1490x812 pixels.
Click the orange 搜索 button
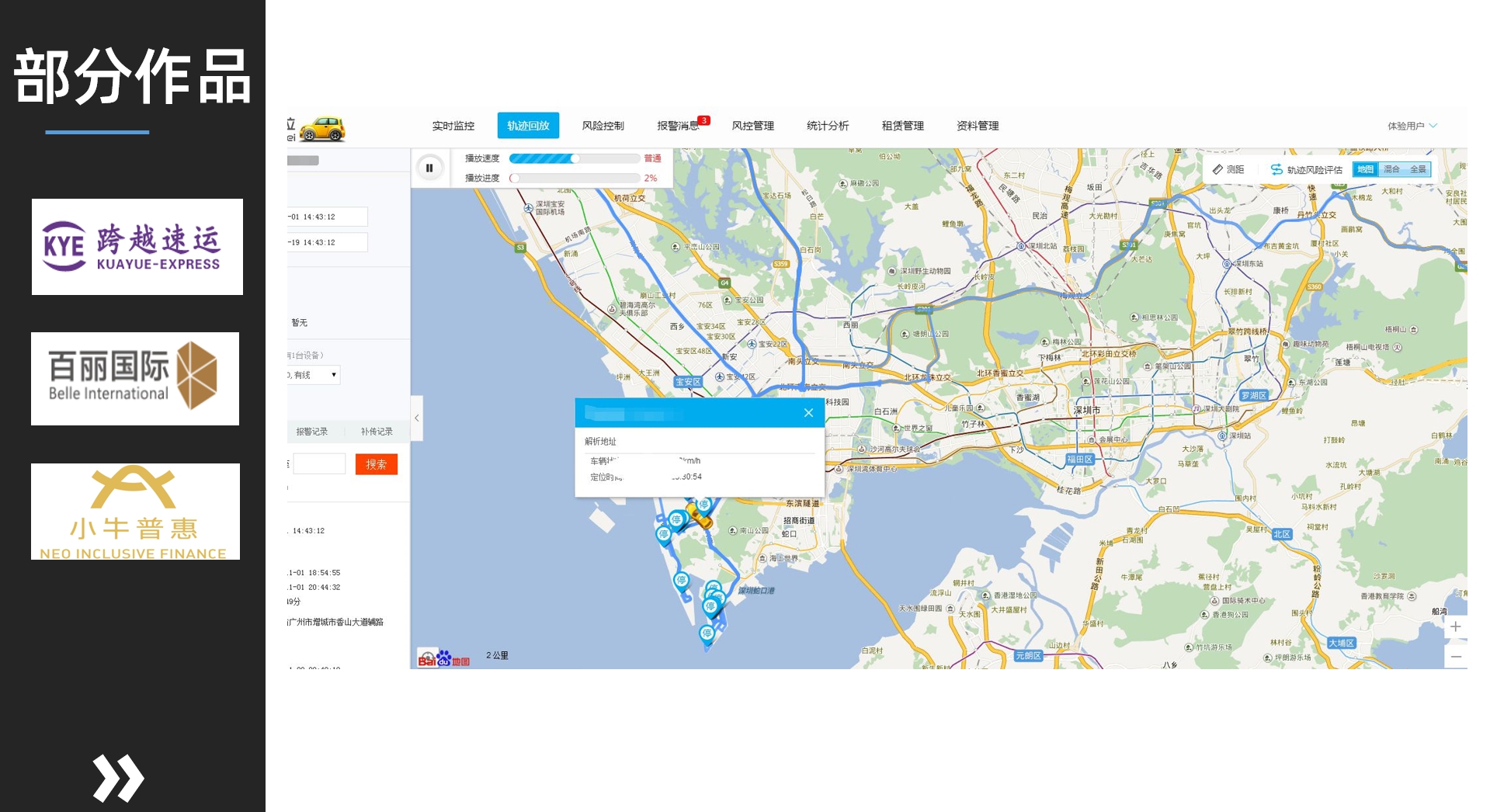pyautogui.click(x=377, y=464)
